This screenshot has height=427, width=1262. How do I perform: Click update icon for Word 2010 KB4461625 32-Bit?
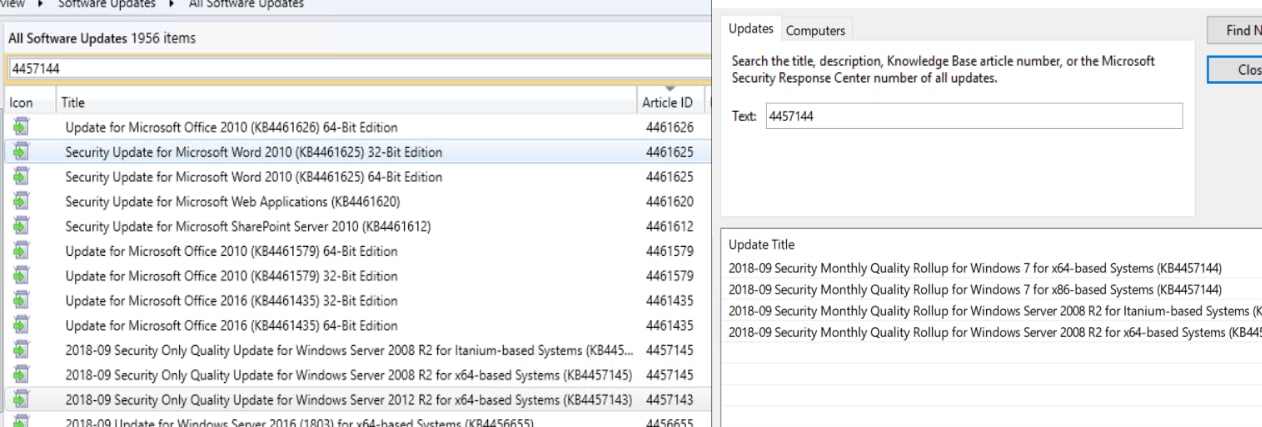click(21, 152)
